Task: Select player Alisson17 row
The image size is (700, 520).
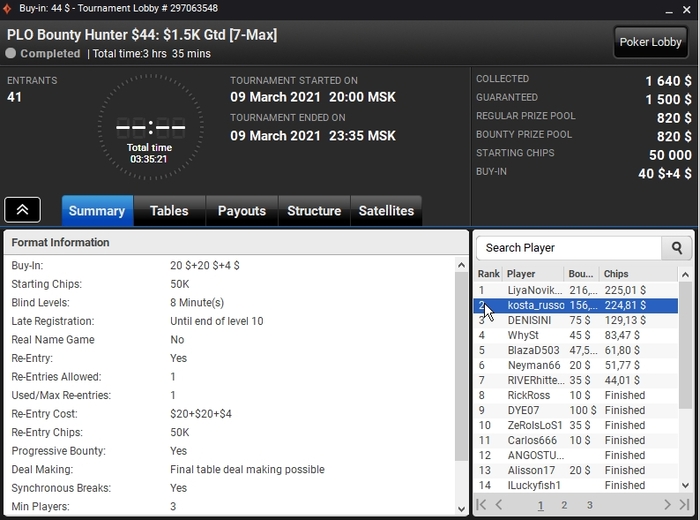Action: click(576, 470)
